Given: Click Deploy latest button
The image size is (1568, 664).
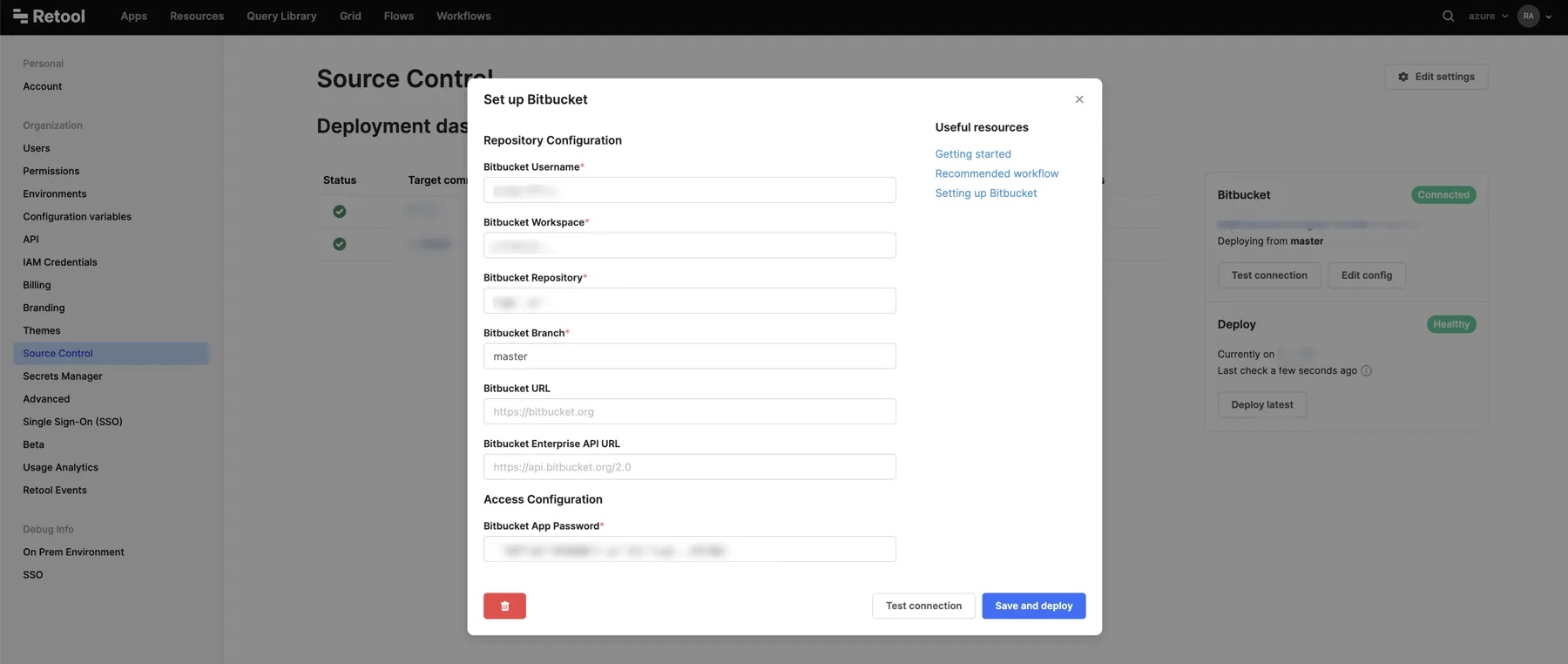Looking at the screenshot, I should 1262,404.
